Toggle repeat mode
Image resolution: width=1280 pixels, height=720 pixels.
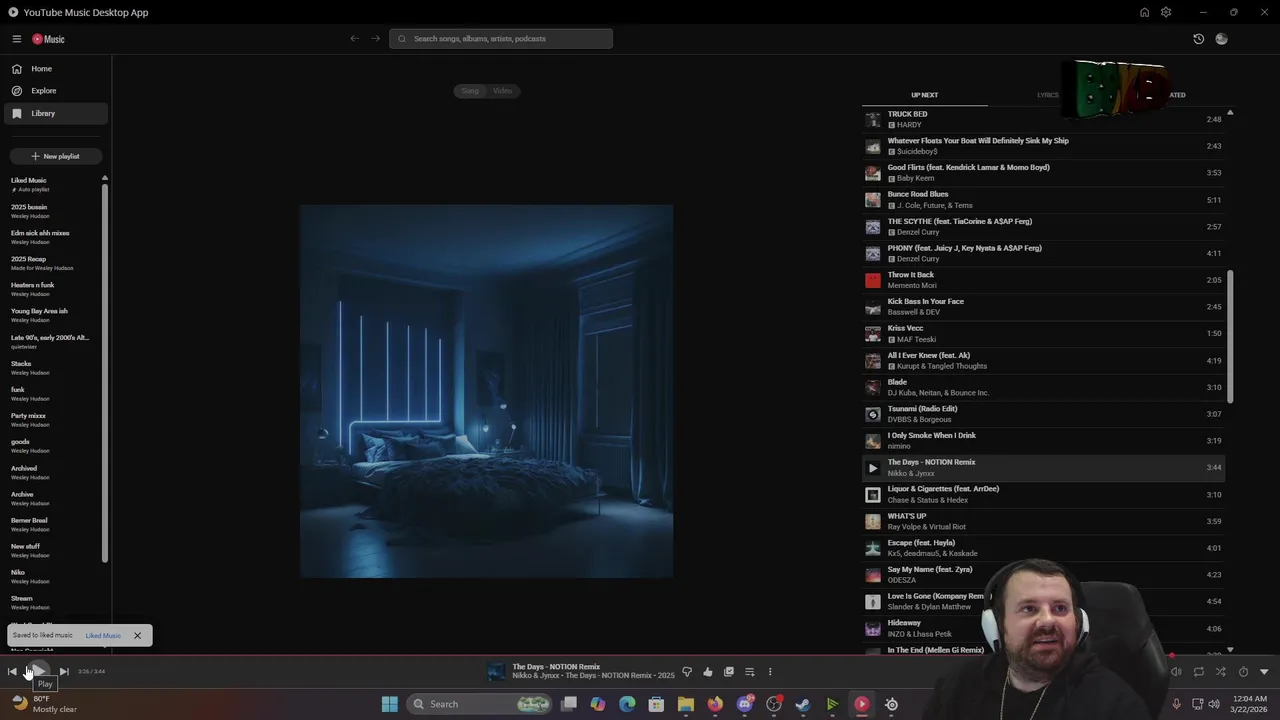(1198, 672)
